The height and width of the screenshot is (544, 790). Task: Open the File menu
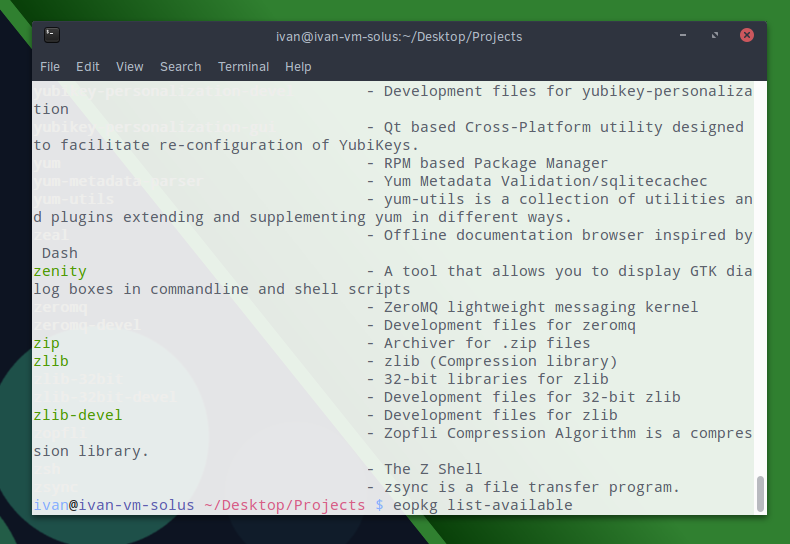[50, 66]
